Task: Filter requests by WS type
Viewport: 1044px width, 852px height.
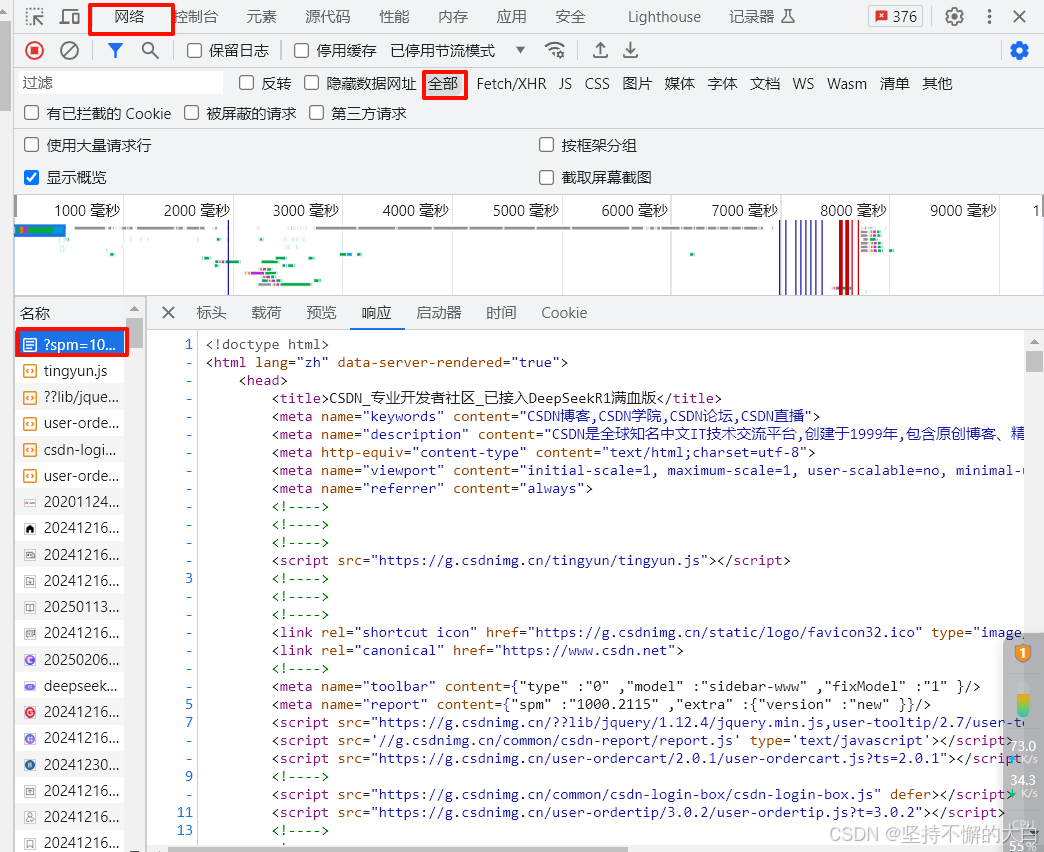Action: click(x=803, y=84)
